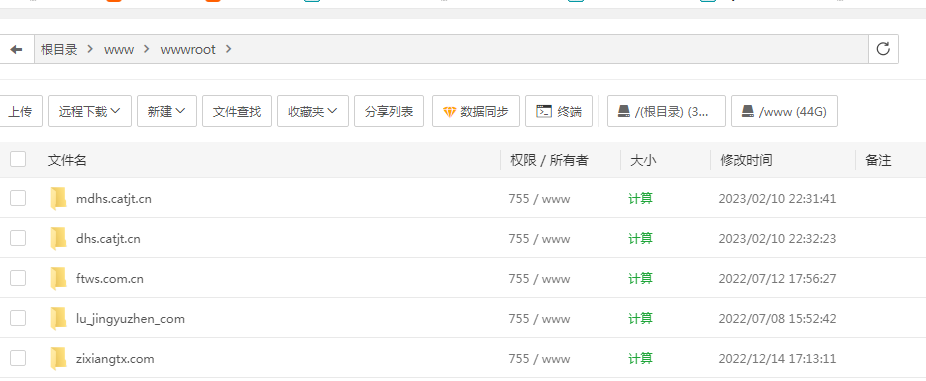This screenshot has height=381, width=926.
Task: Click the 权限 / 所有者 column header
Action: [x=549, y=160]
